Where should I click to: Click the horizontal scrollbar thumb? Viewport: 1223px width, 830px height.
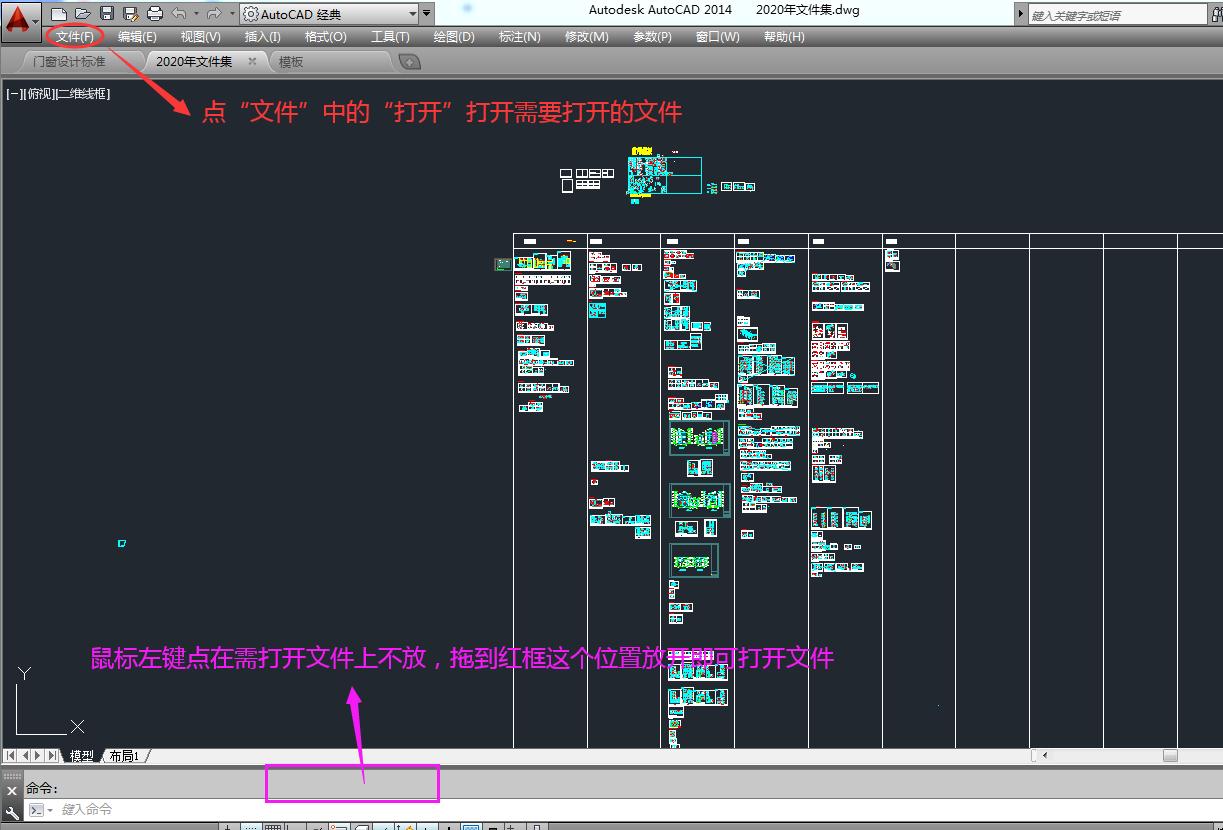tap(1170, 756)
